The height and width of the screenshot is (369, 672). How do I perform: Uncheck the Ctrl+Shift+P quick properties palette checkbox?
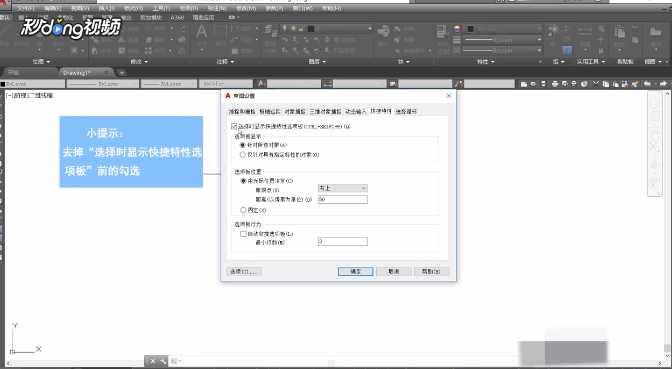pos(234,126)
